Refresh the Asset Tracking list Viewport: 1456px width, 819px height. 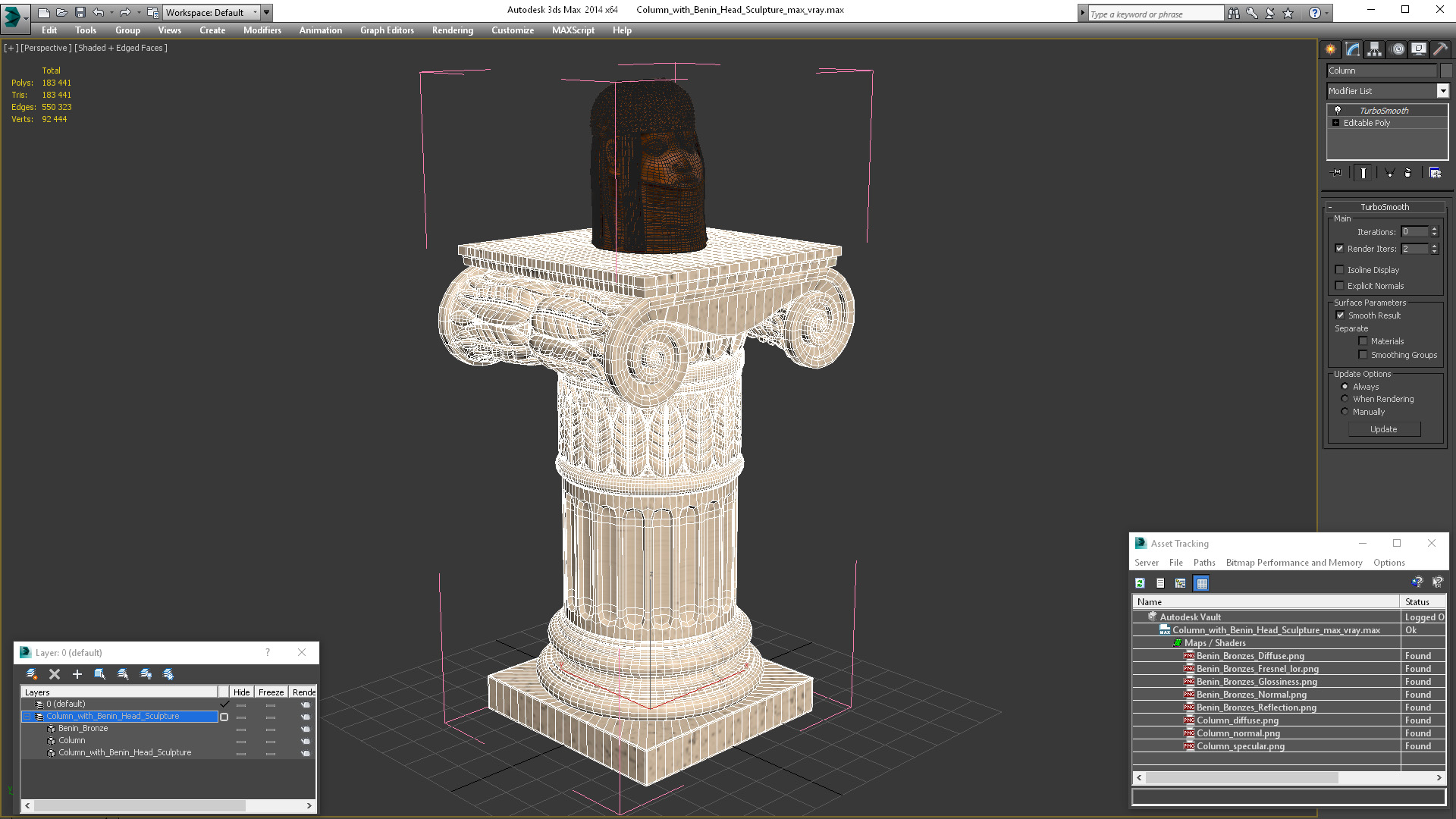pyautogui.click(x=1140, y=583)
